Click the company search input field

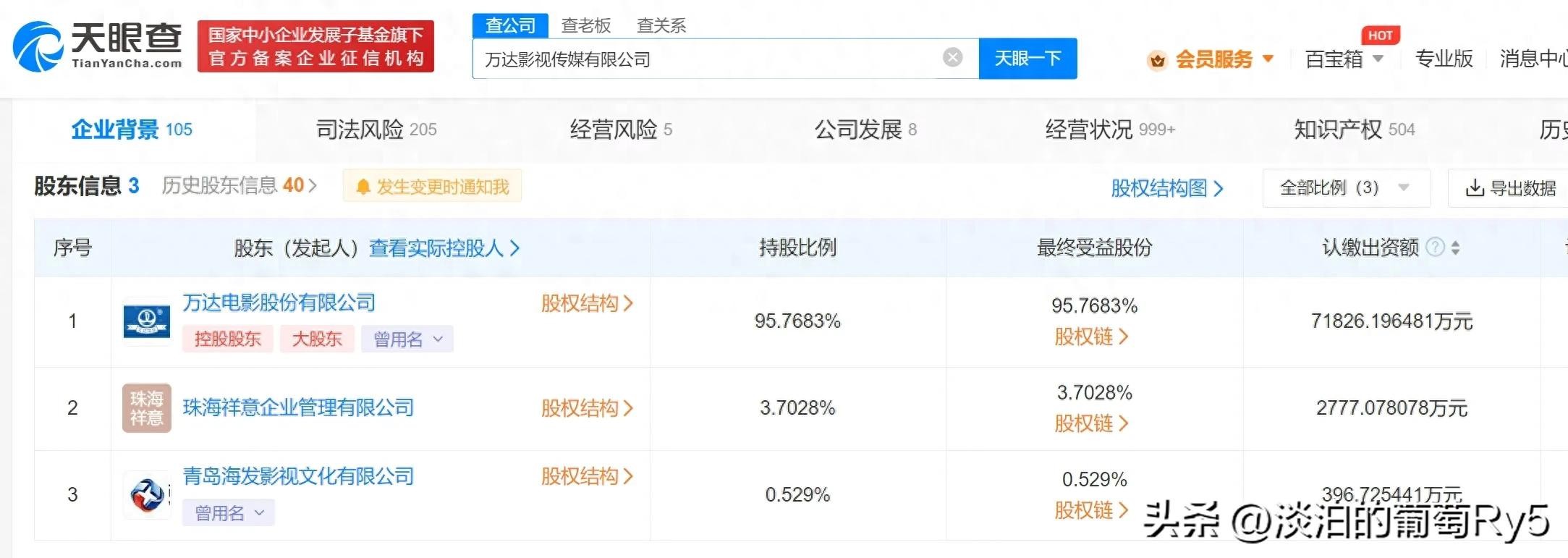709,59
